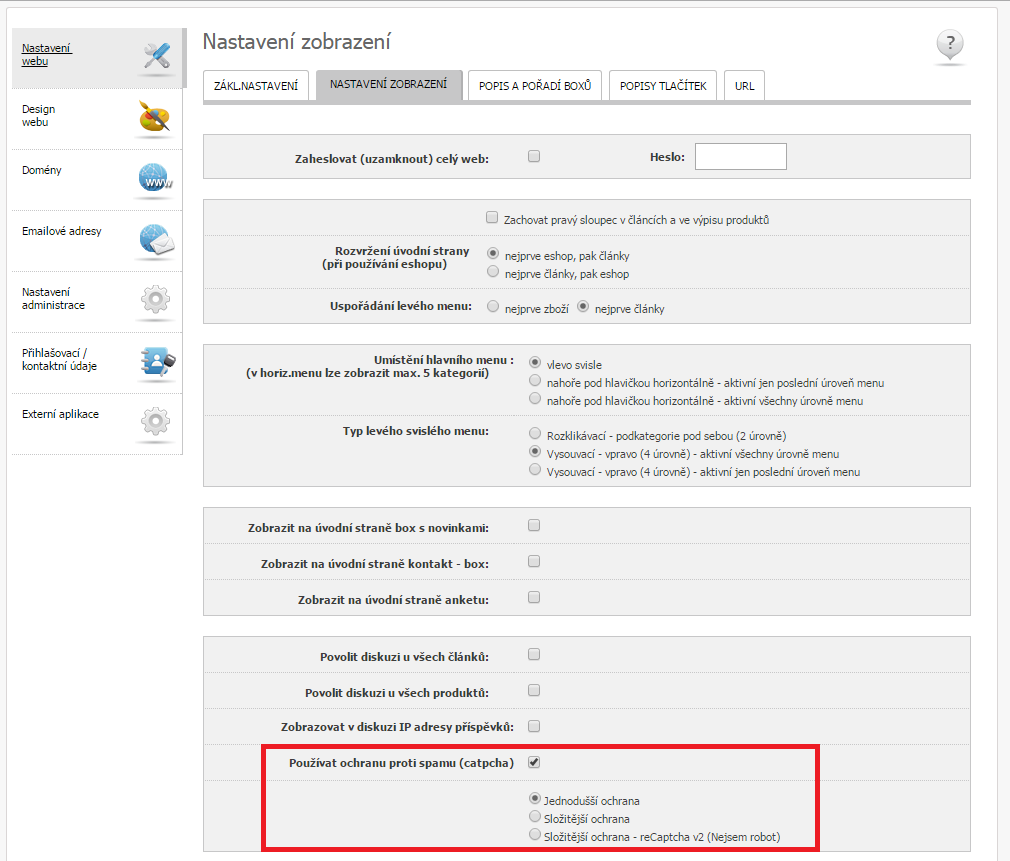Open Přihlašovací / kontaktní údaje icon
The height and width of the screenshot is (861, 1010).
click(156, 361)
